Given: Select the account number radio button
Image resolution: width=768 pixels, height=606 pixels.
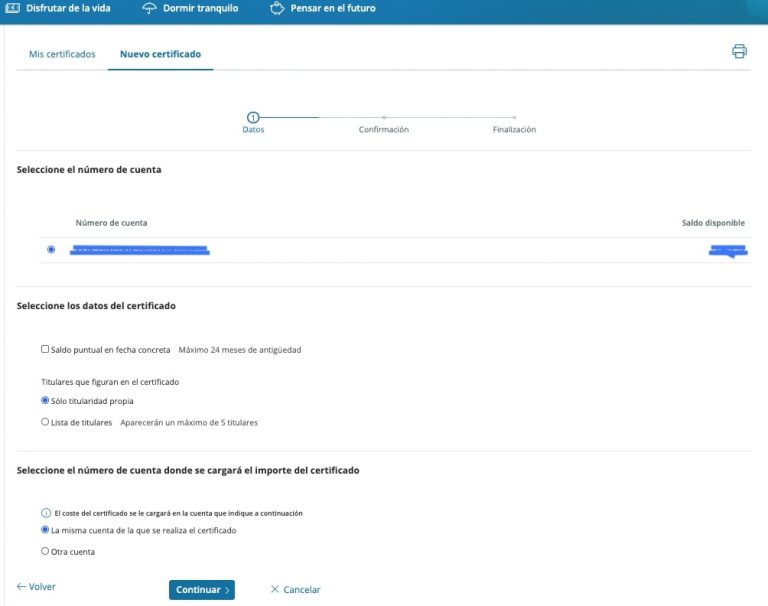Looking at the screenshot, I should [51, 249].
